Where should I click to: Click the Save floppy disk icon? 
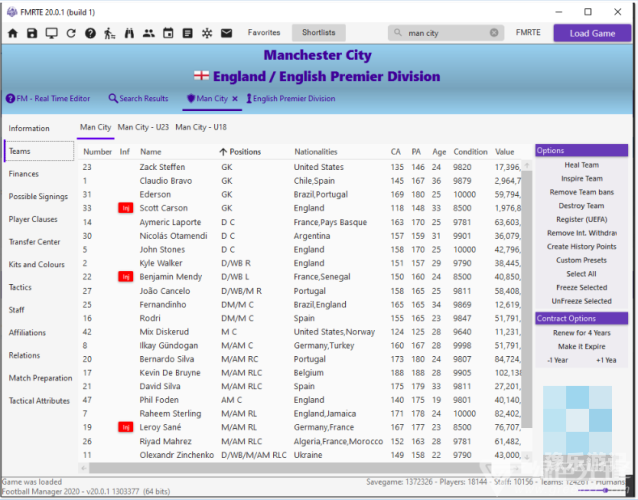point(32,33)
